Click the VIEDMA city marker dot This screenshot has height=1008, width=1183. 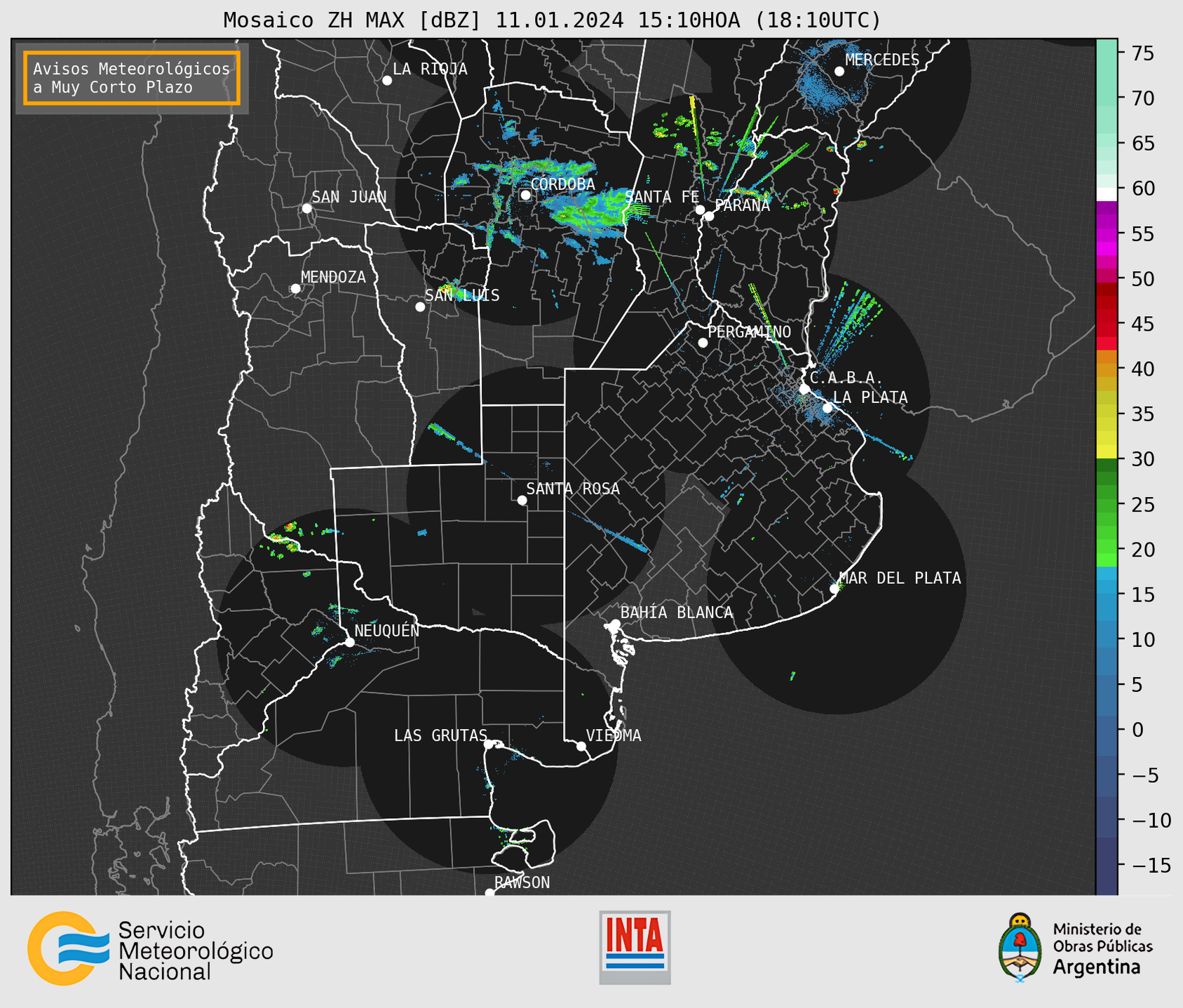click(x=581, y=746)
